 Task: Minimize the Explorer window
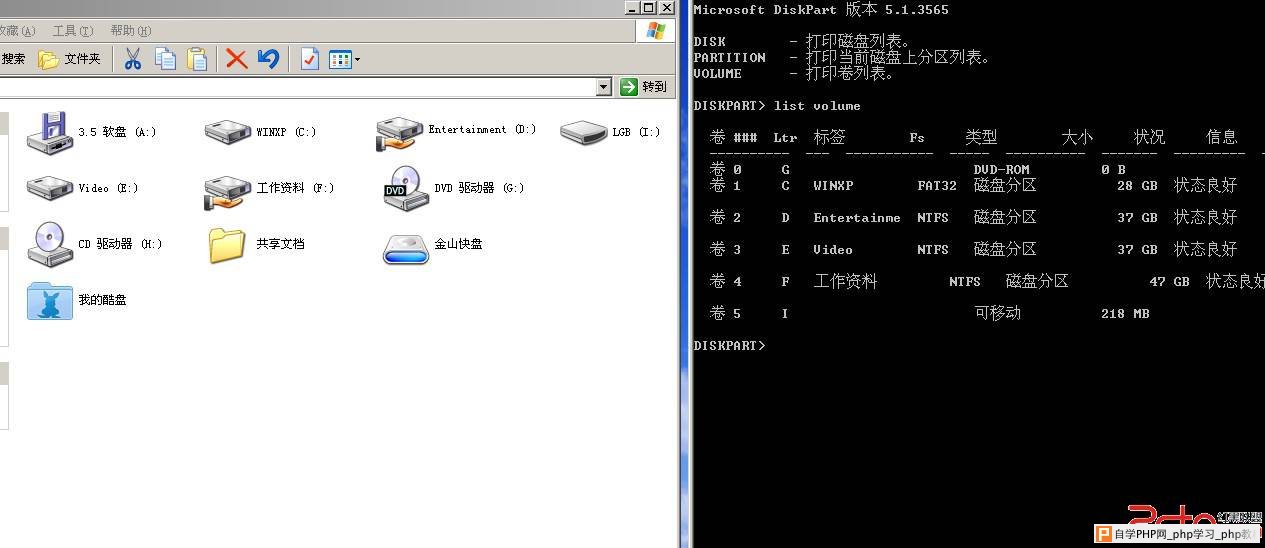632,7
